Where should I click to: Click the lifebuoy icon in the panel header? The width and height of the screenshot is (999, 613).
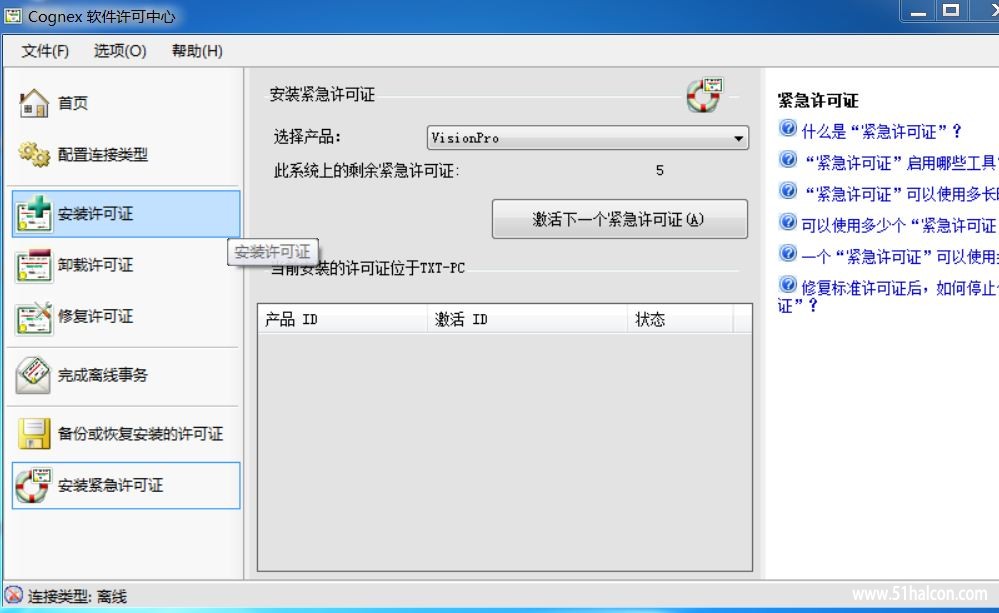(704, 95)
